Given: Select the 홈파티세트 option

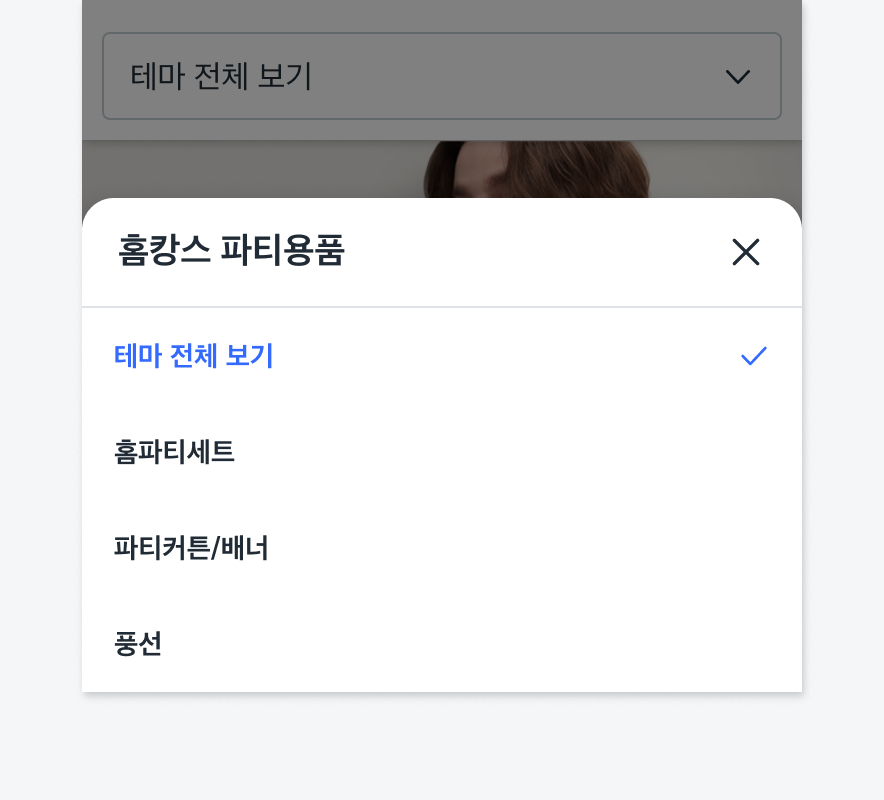Looking at the screenshot, I should tap(175, 452).
